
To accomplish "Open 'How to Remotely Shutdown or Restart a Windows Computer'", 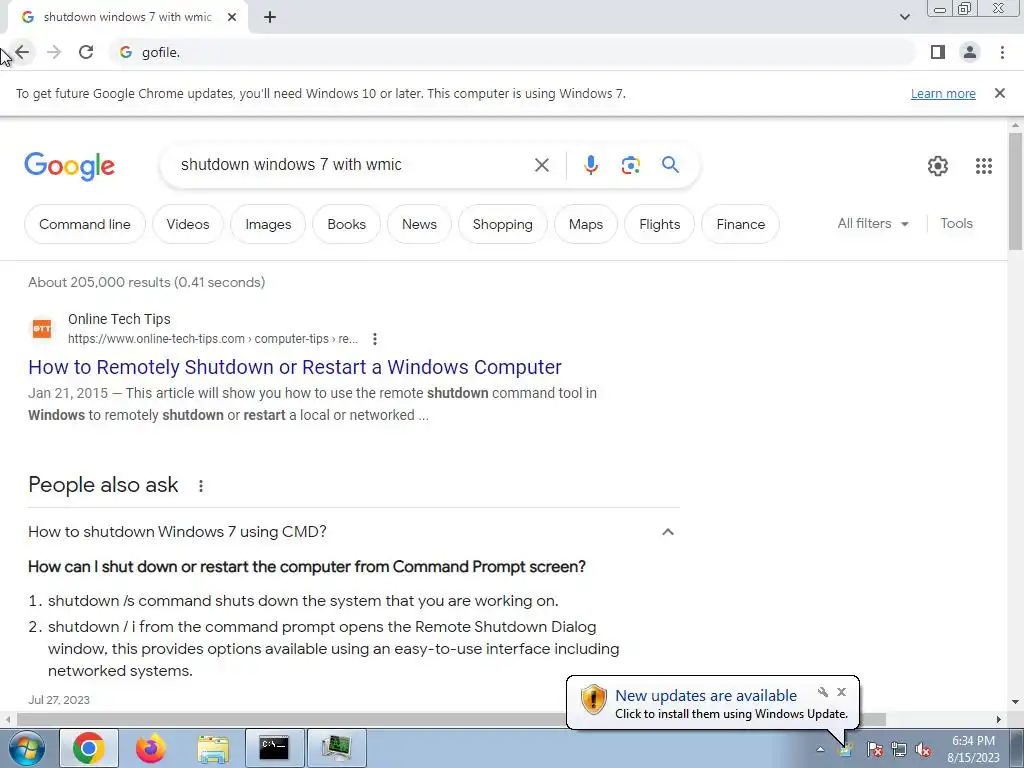I will click(x=295, y=367).
